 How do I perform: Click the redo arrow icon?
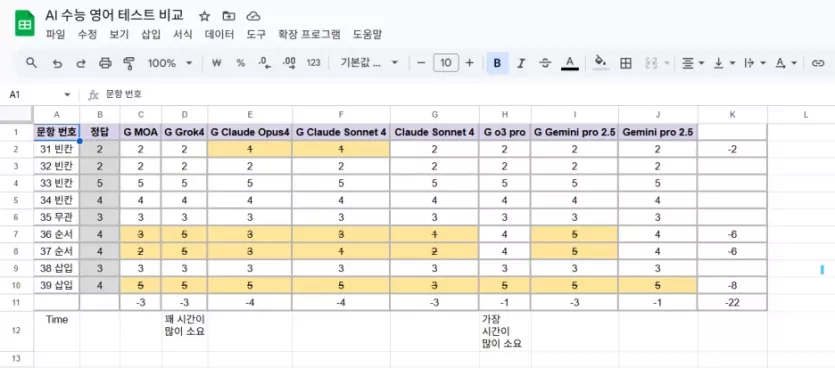pyautogui.click(x=81, y=63)
